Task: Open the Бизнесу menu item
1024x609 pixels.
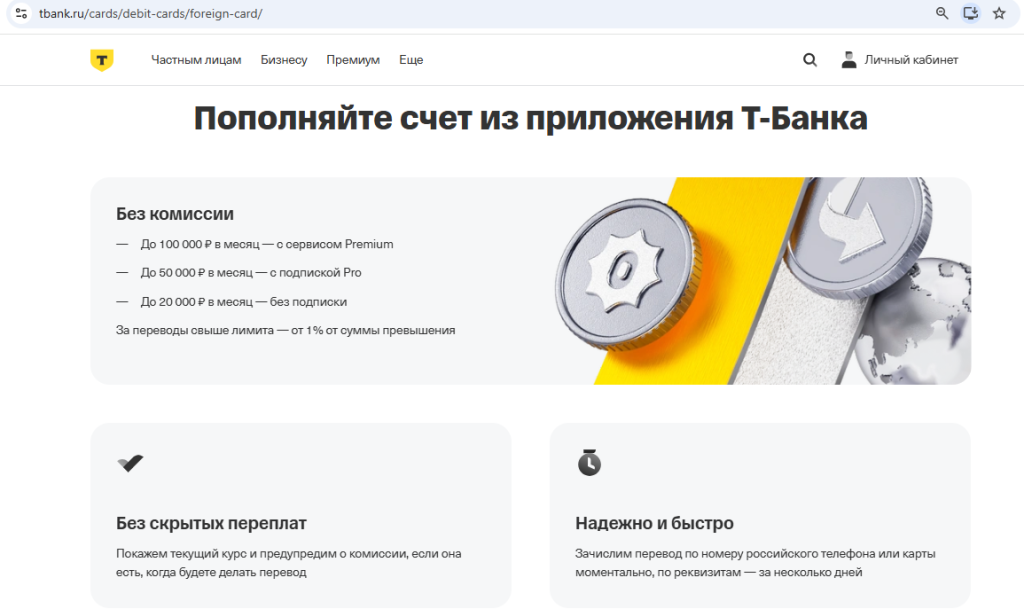Action: [283, 60]
